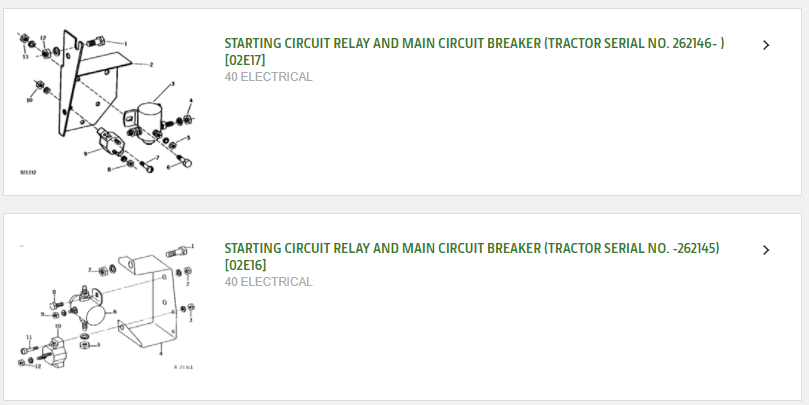
Task: Expand the chevron arrow for section 02E17
Action: 766,45
